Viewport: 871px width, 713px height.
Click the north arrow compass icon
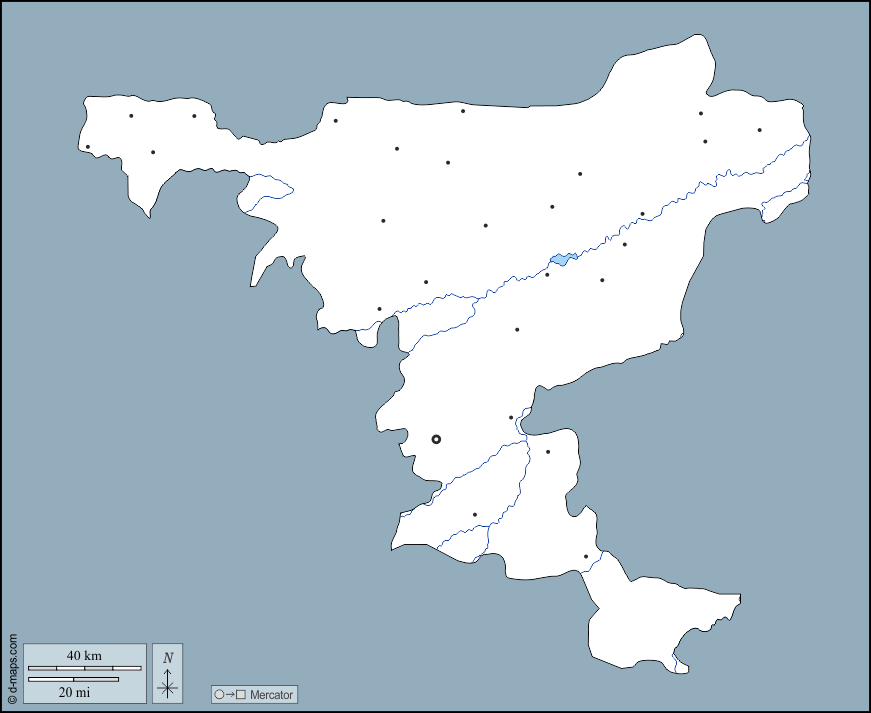point(167,683)
